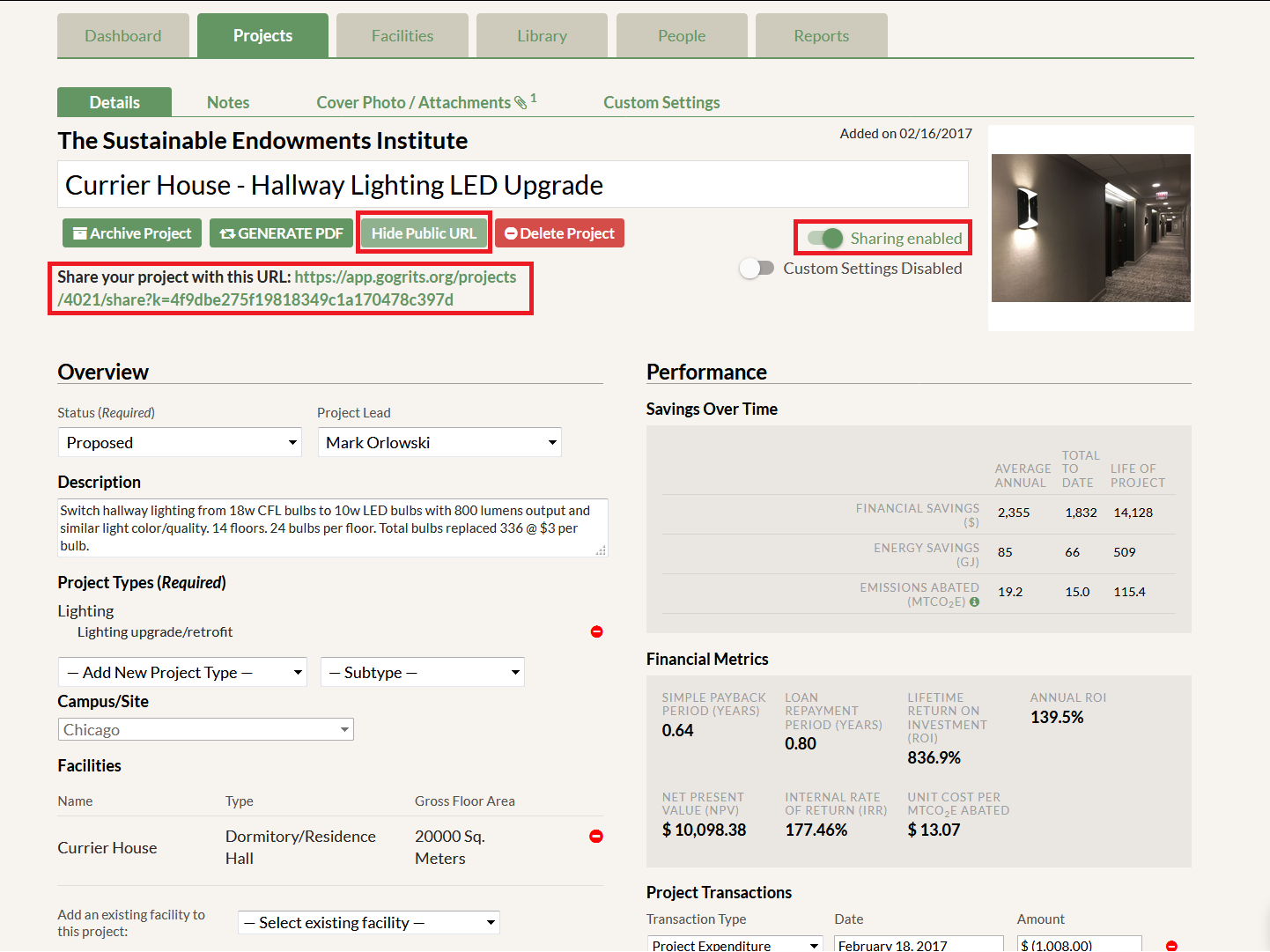This screenshot has width=1270, height=952.
Task: Remove Currier House facility with red icon
Action: [596, 836]
